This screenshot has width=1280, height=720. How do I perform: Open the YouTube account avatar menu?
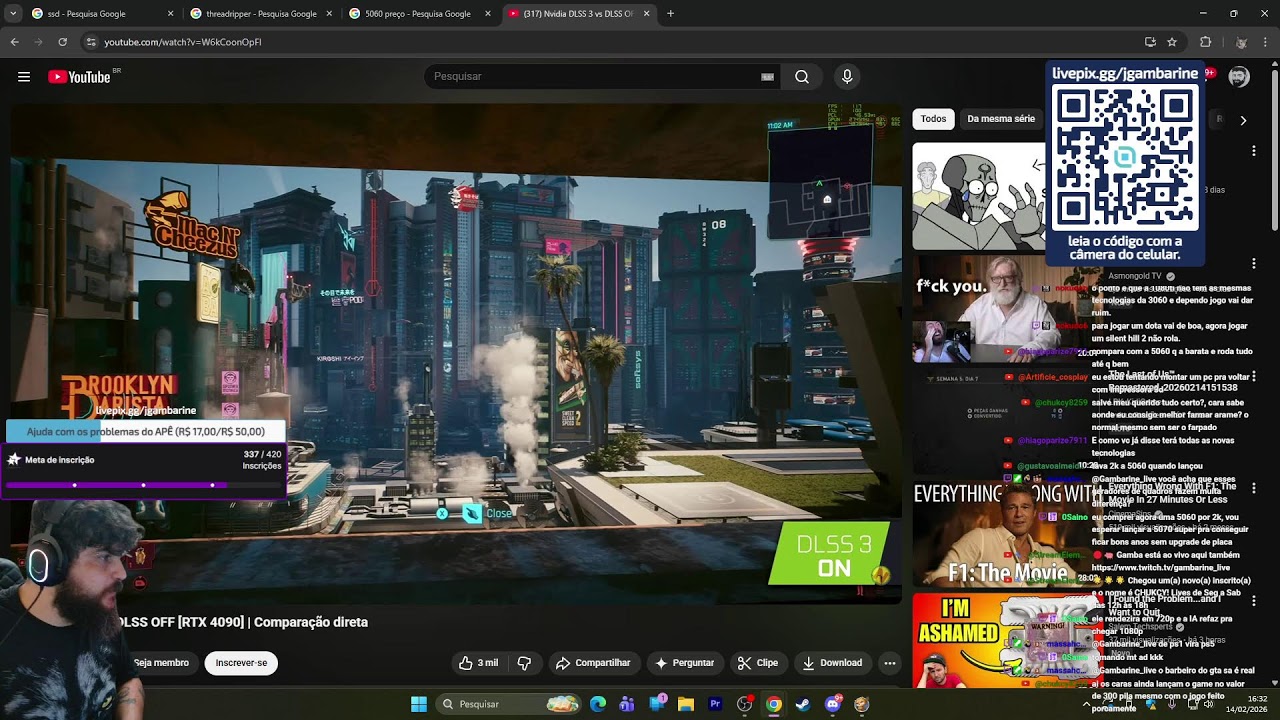pos(1239,77)
